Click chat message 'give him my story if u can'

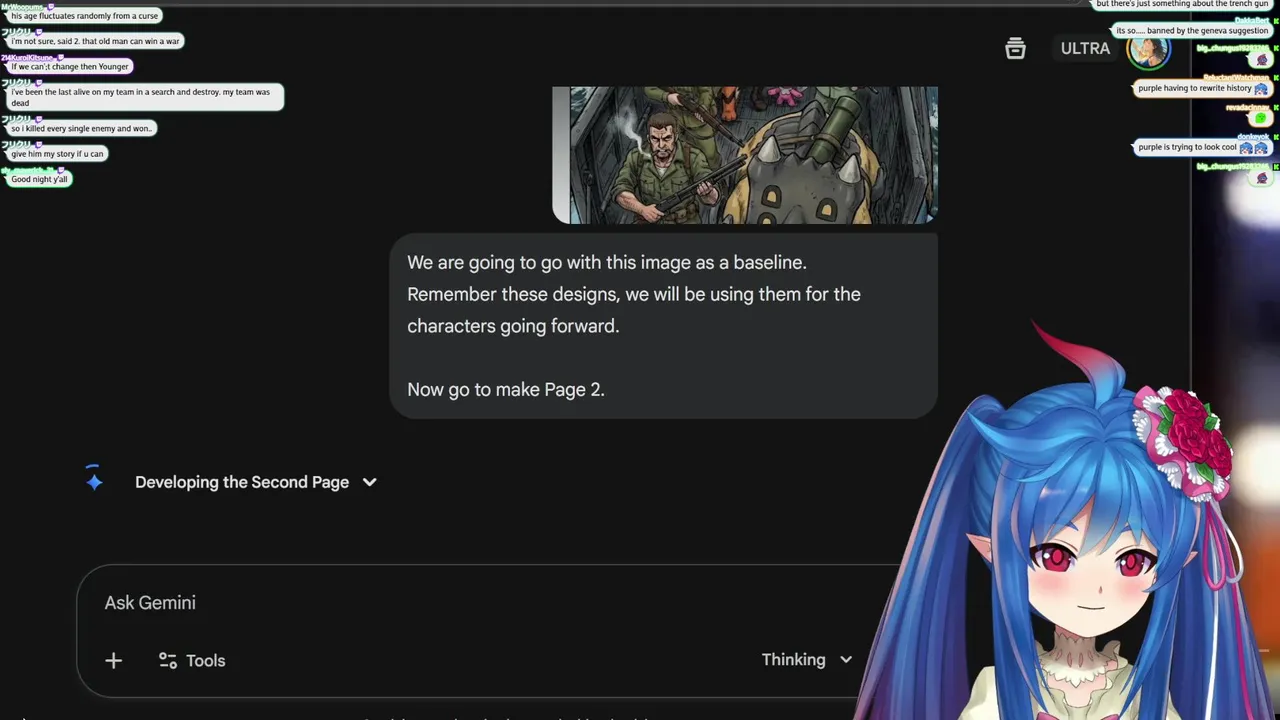coord(57,154)
